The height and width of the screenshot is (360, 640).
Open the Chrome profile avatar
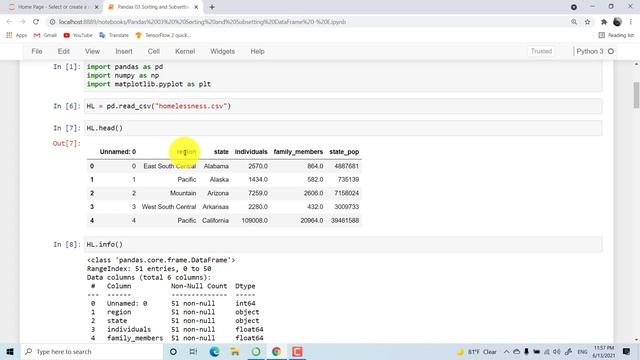click(x=618, y=22)
